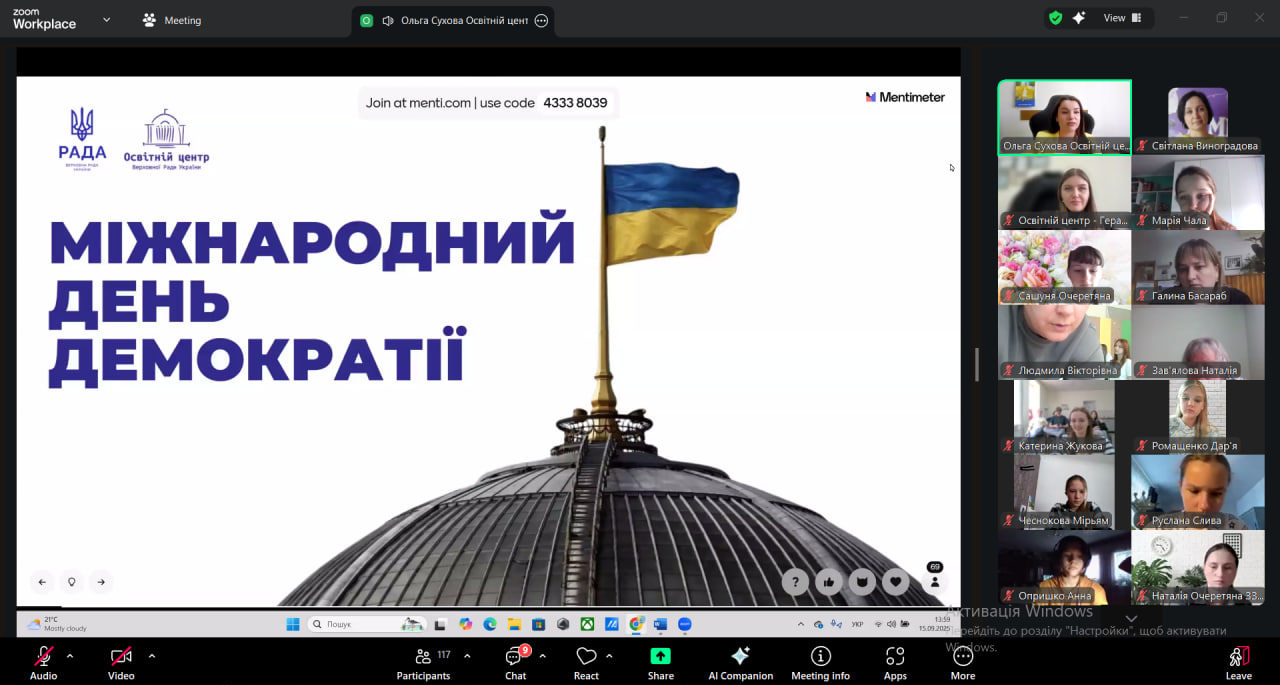1280x685 pixels.
Task: Click the React heart icon
Action: (586, 657)
